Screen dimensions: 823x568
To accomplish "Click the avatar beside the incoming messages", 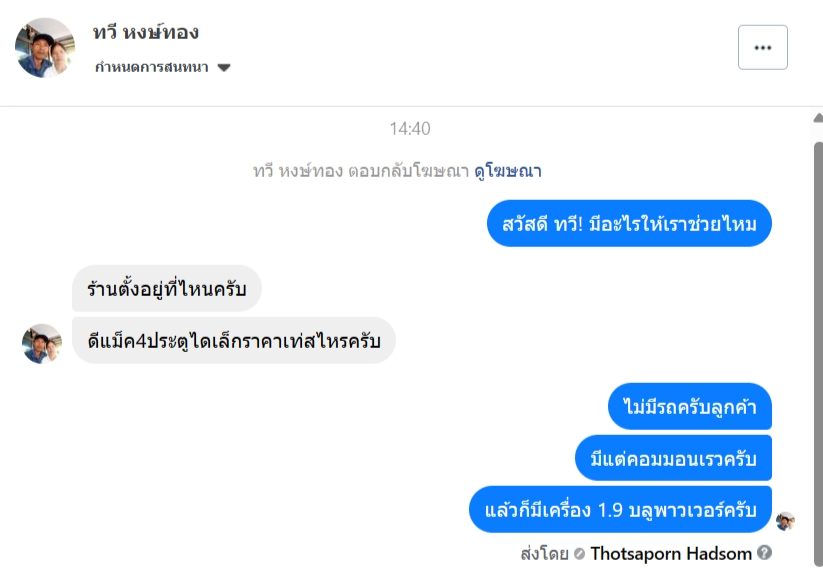I will [42, 343].
